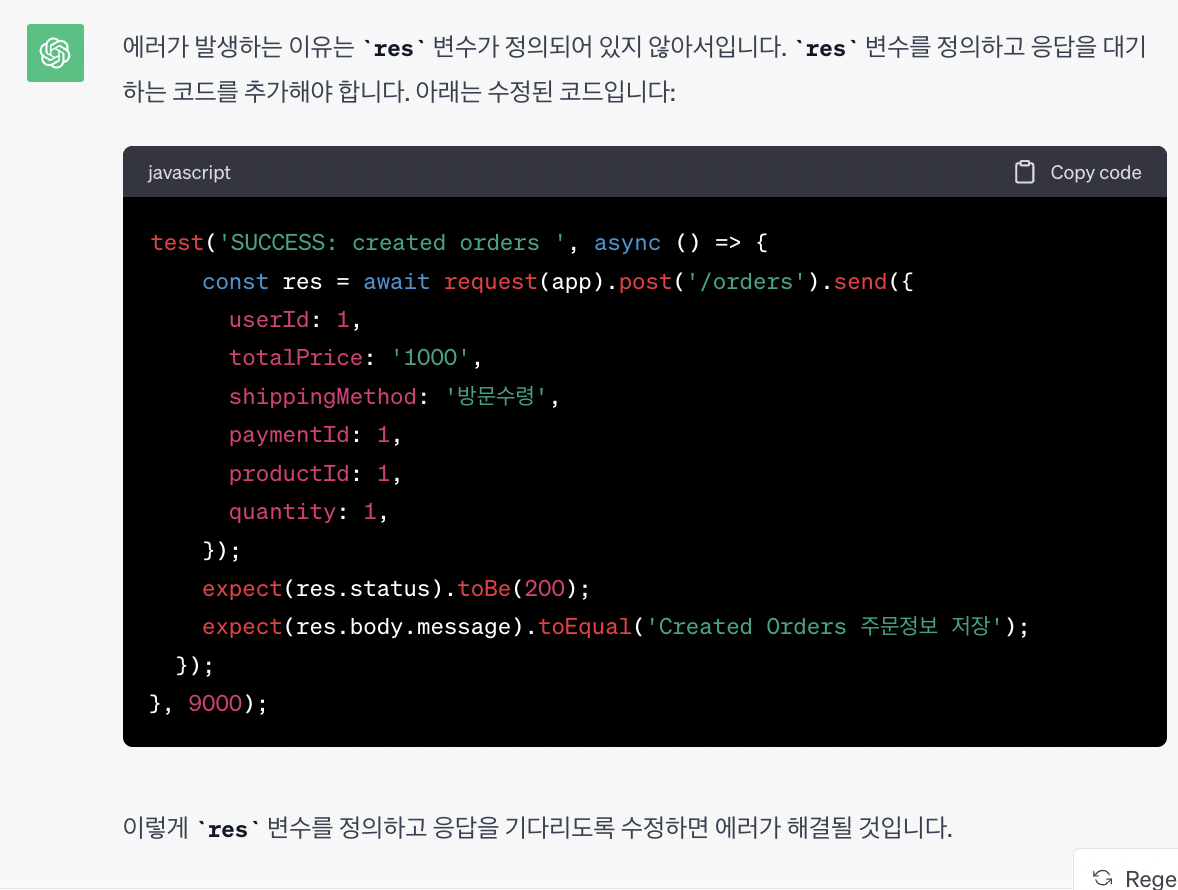Click the 'paymentId: 1,' code line
The width and height of the screenshot is (1178, 890).
(x=315, y=435)
